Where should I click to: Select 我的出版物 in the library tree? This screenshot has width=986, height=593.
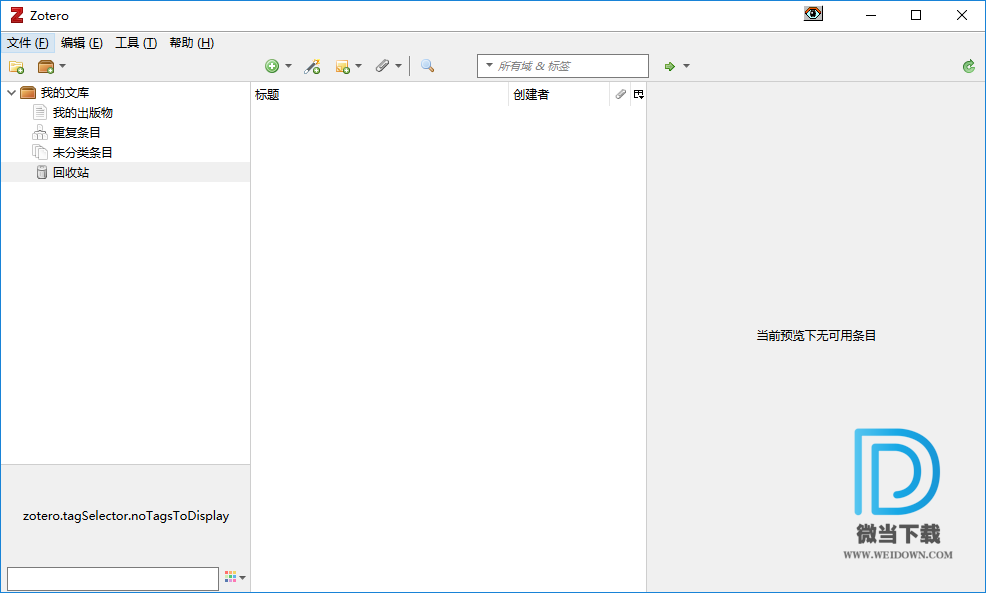82,113
